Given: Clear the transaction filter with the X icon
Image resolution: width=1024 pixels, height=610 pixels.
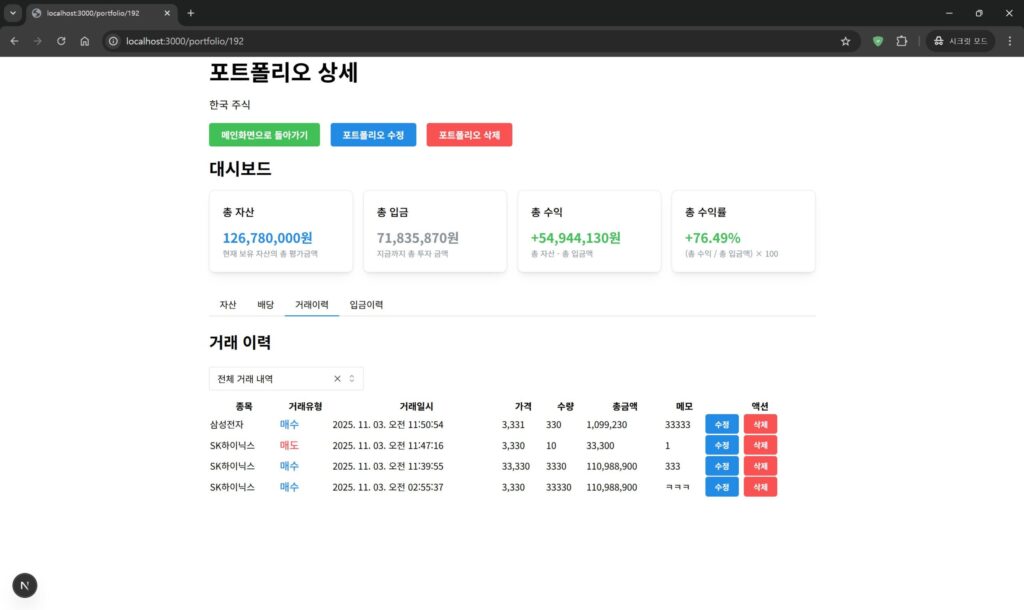Looking at the screenshot, I should point(337,379).
